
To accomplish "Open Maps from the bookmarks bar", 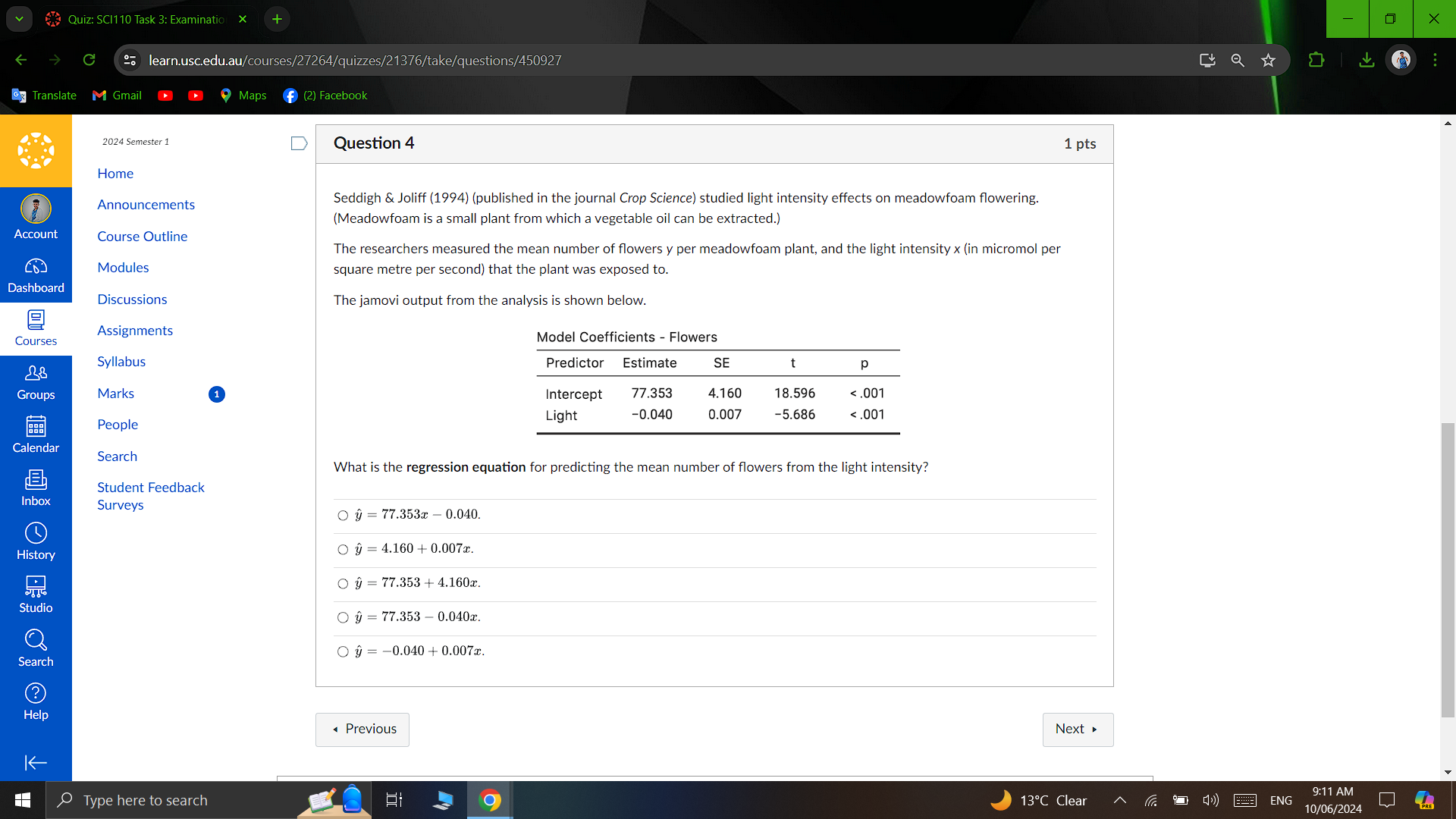I will pyautogui.click(x=243, y=96).
